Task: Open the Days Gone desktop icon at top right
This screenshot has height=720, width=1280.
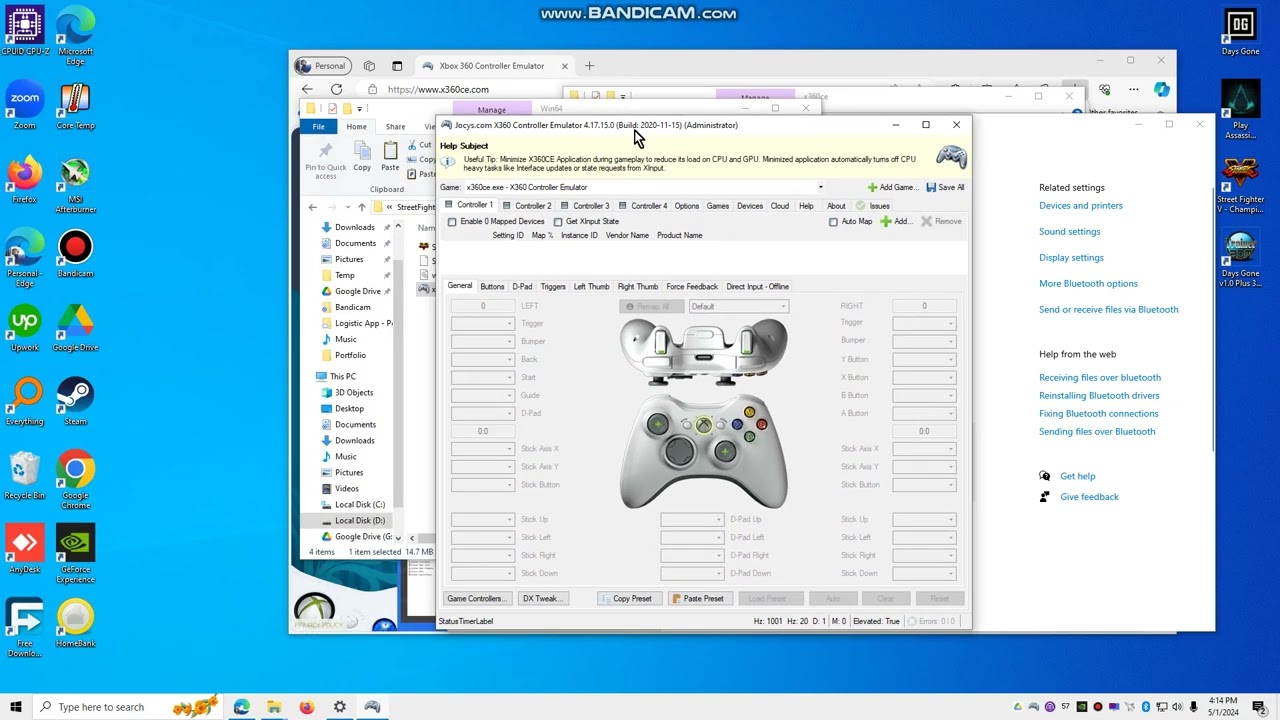Action: (x=1240, y=32)
